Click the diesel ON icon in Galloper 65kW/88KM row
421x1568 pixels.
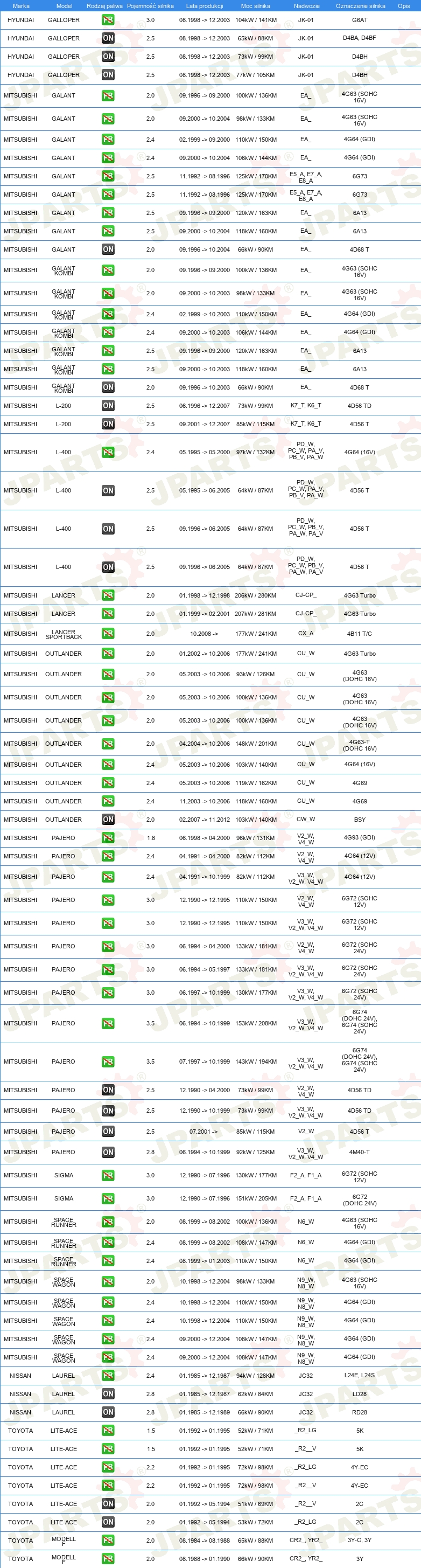(x=108, y=38)
